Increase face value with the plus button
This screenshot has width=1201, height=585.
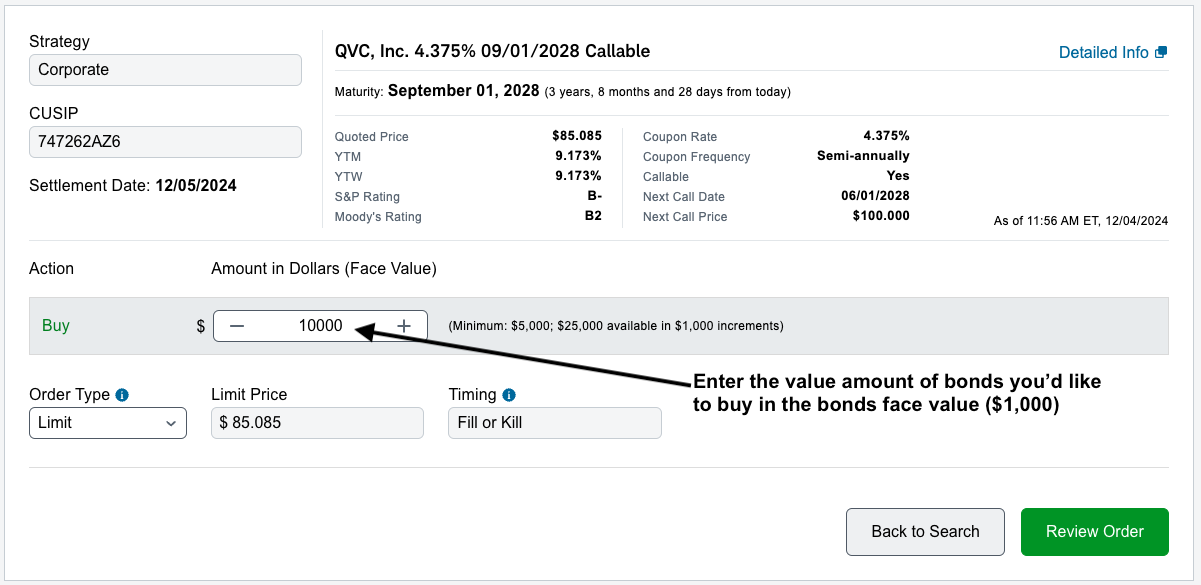(x=404, y=326)
